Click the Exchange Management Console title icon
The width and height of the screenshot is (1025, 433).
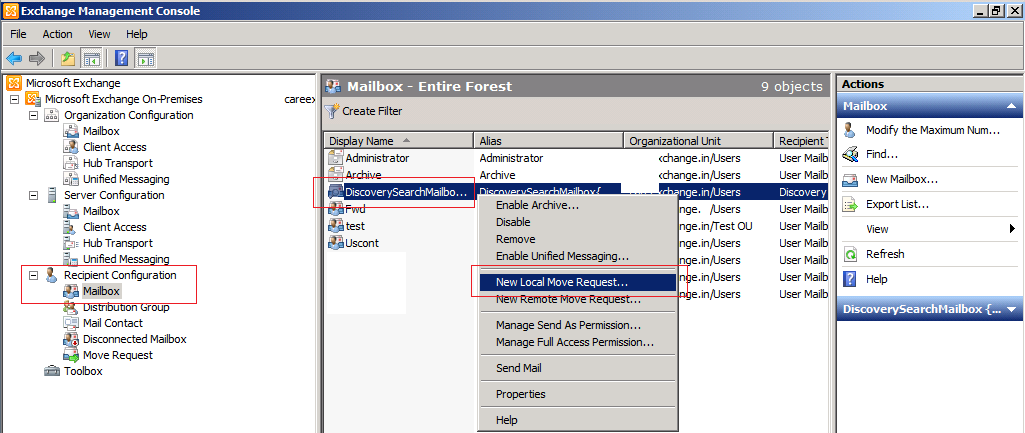coord(11,11)
